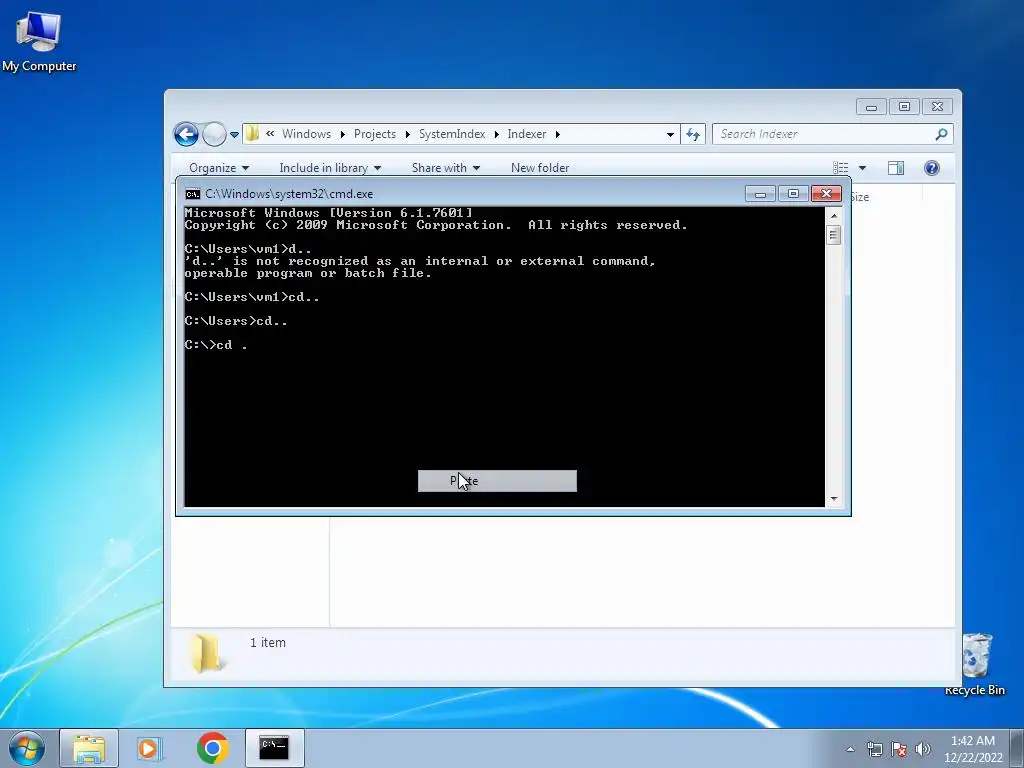Close the cmd.exe window

pyautogui.click(x=826, y=193)
